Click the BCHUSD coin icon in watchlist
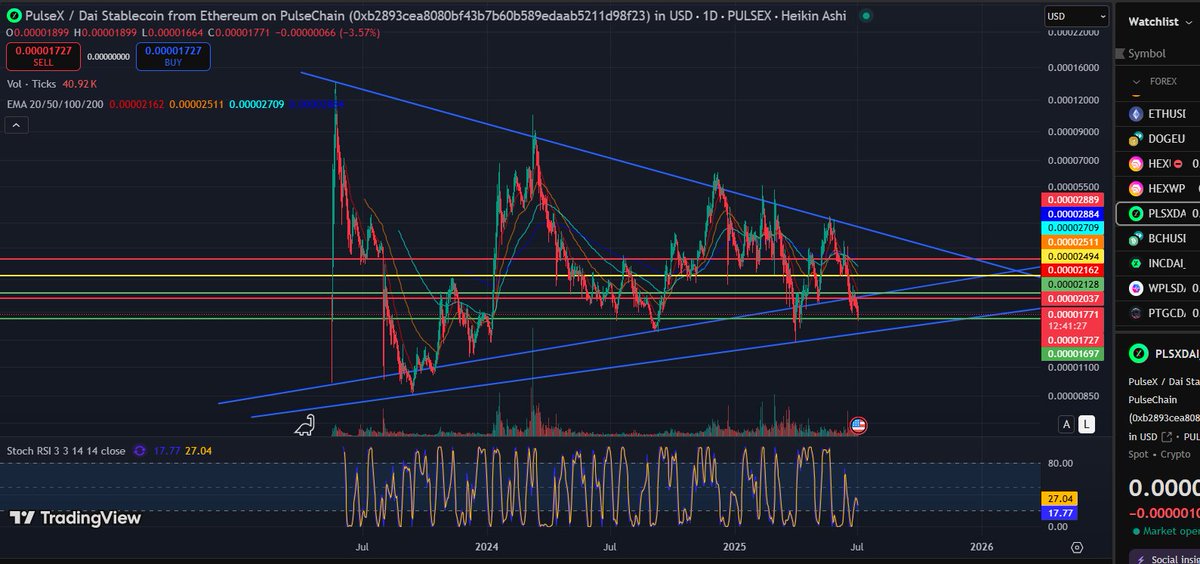The width and height of the screenshot is (1200, 564). [x=1136, y=238]
